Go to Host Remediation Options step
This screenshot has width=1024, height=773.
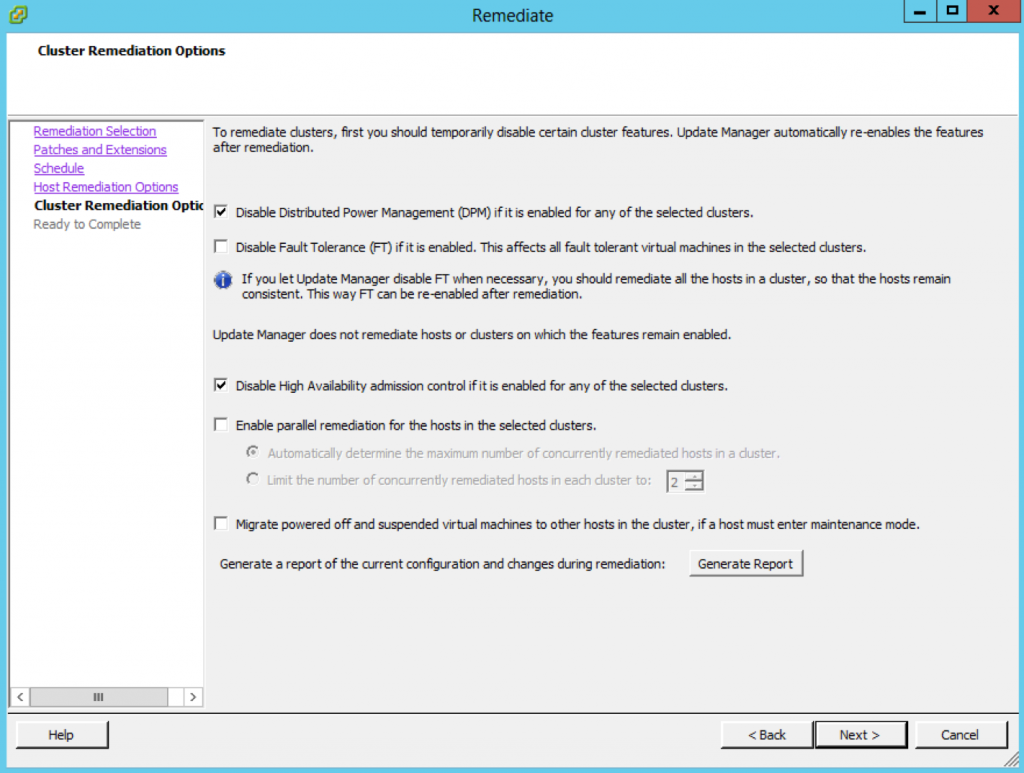(x=106, y=187)
